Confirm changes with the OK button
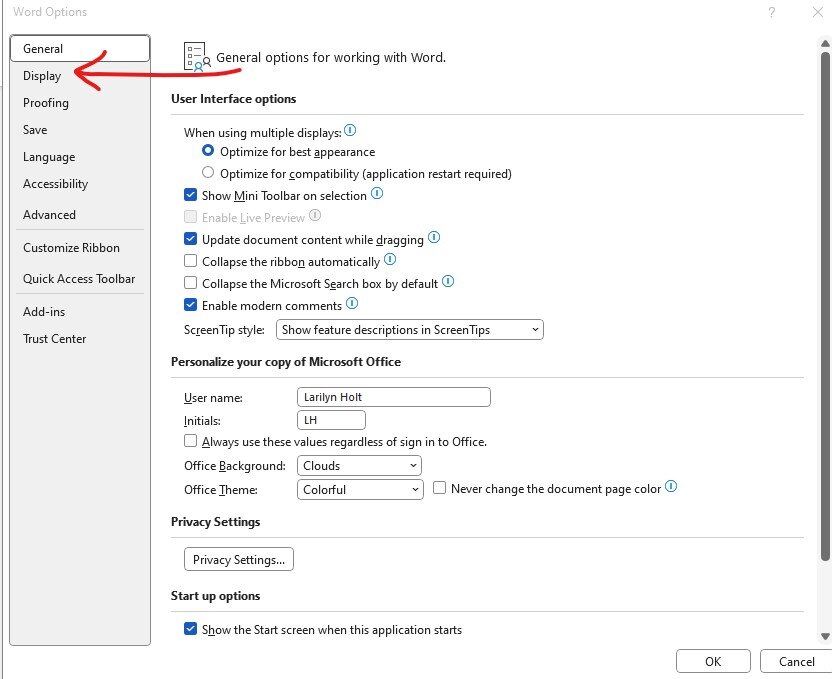 click(x=713, y=661)
